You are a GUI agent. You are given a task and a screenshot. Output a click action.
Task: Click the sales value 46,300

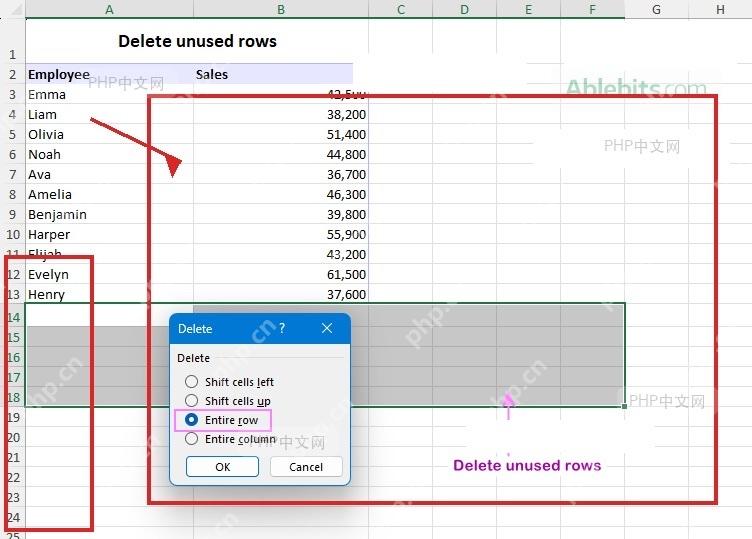(x=281, y=194)
